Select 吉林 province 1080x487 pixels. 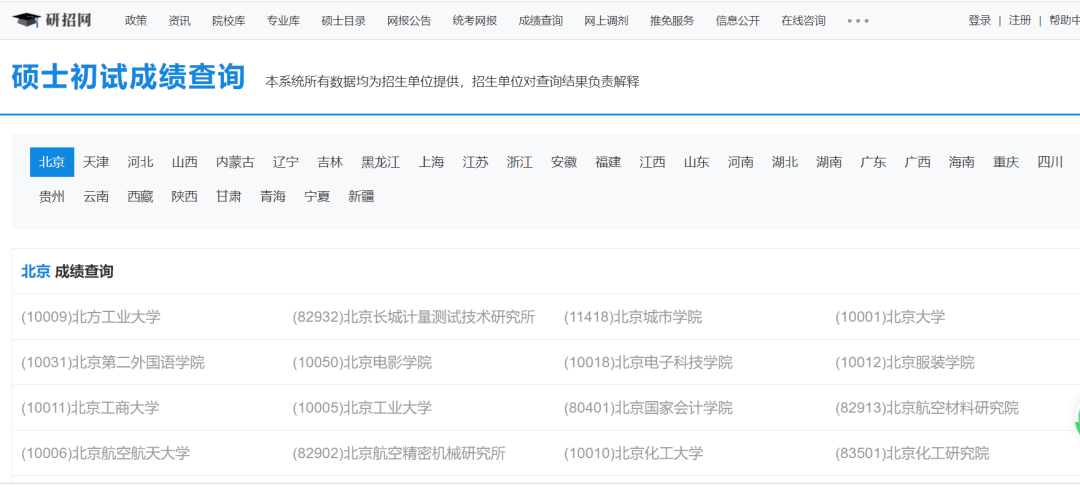pos(330,163)
